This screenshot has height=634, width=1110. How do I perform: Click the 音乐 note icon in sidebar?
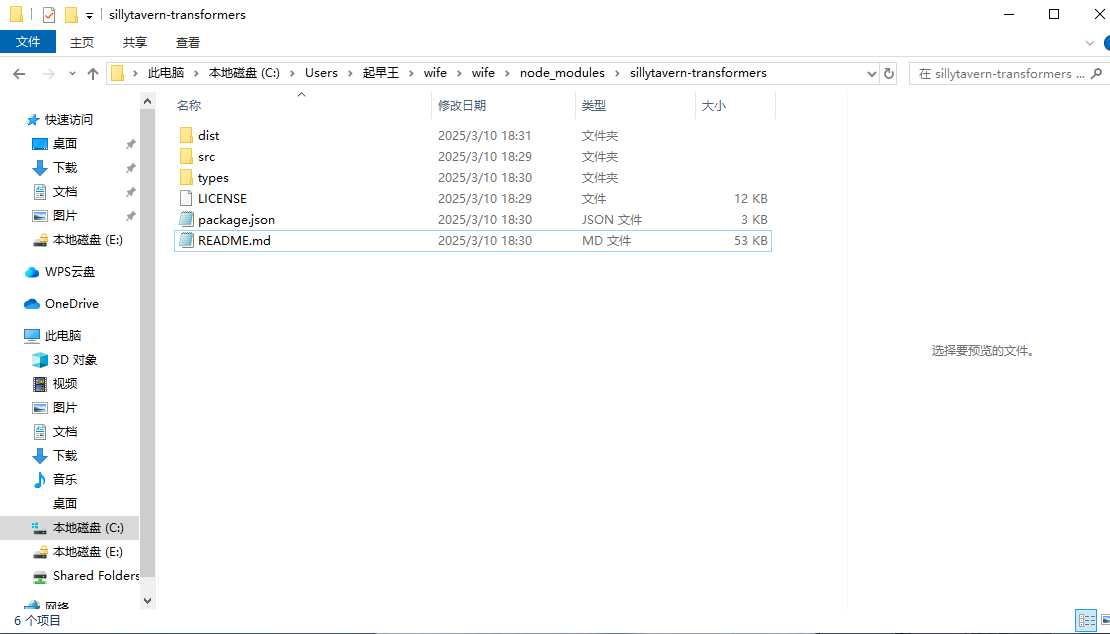[40, 479]
